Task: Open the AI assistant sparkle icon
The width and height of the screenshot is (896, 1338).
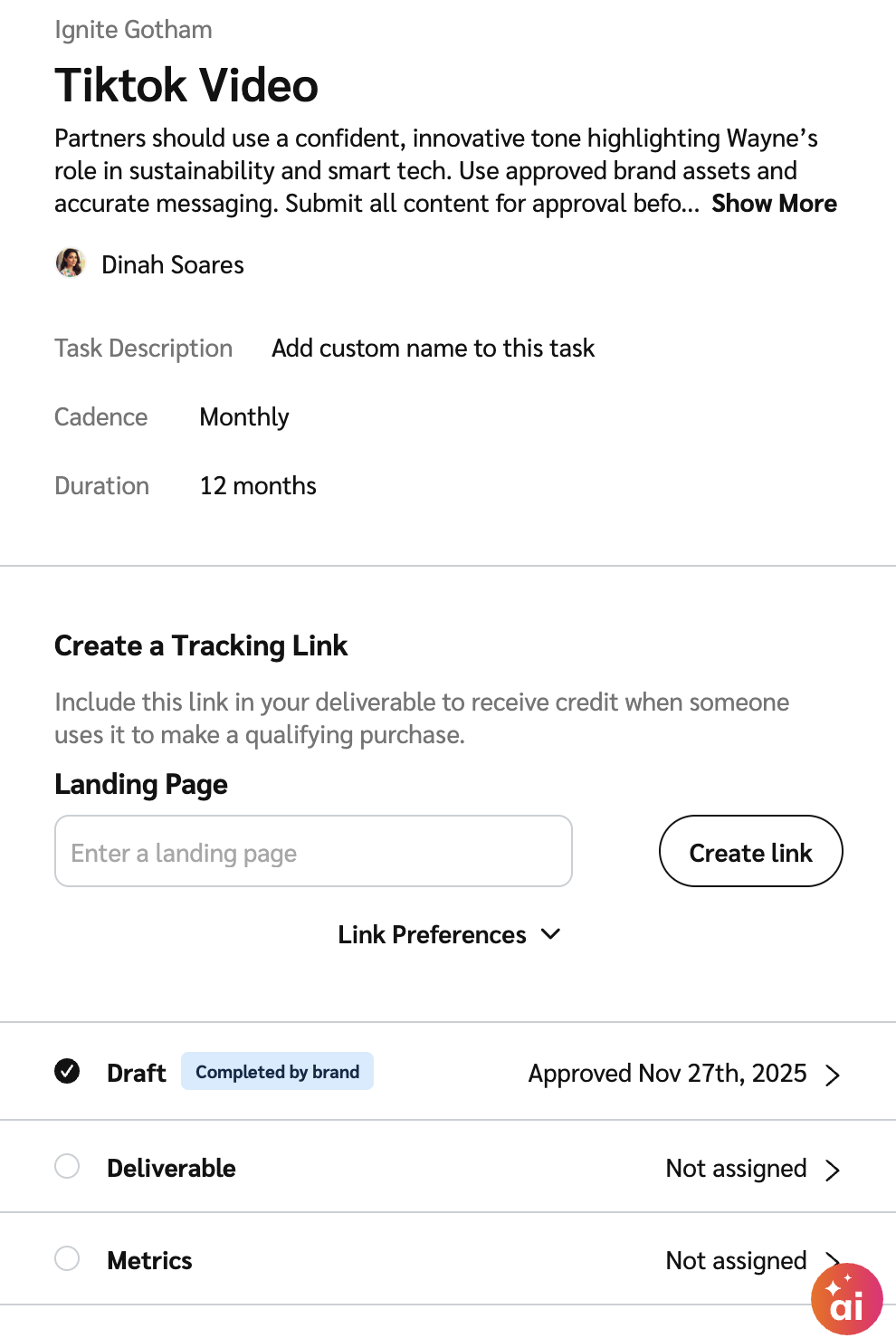Action: [x=846, y=1298]
